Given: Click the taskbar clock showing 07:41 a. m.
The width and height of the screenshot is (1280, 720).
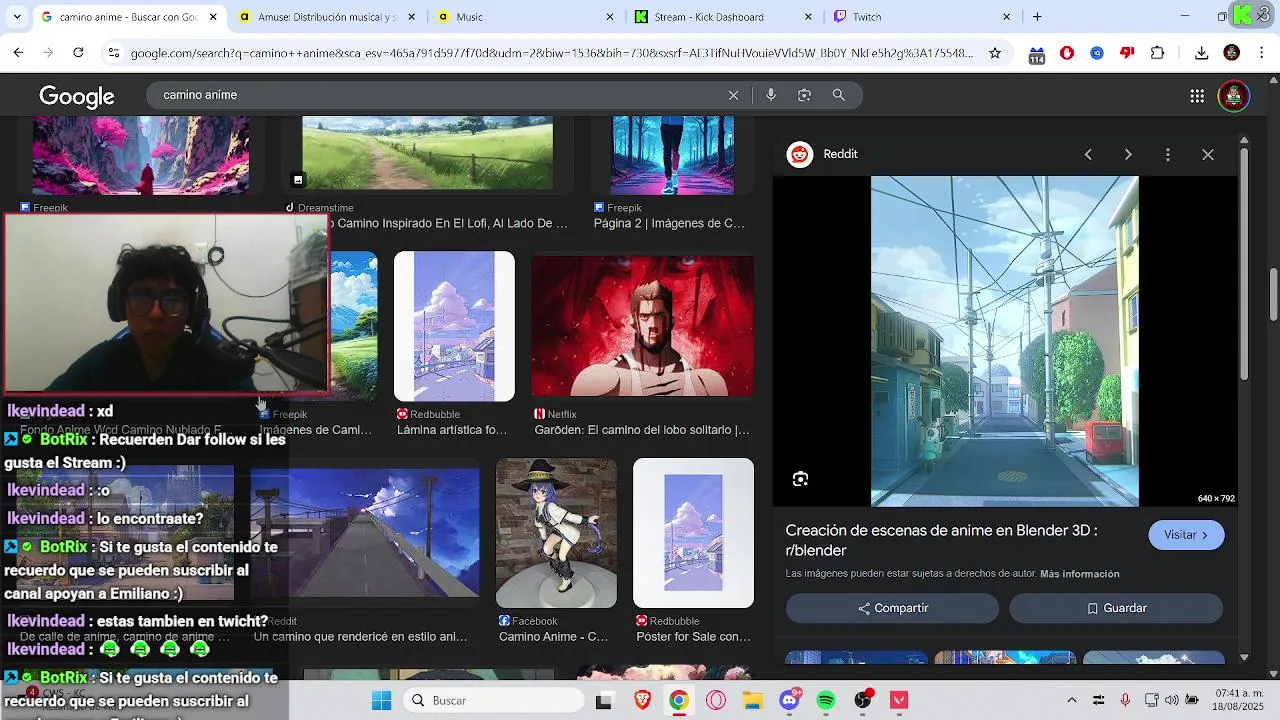Looking at the screenshot, I should click(1240, 700).
